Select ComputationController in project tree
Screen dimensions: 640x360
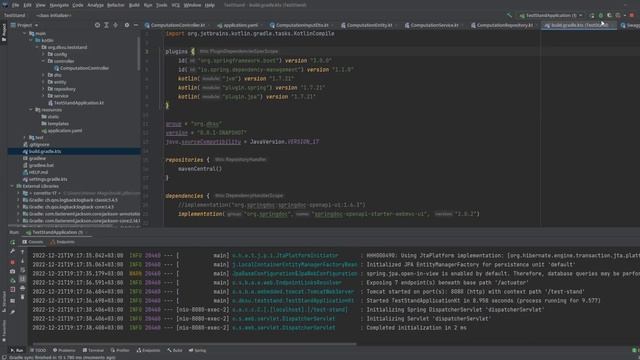81,68
